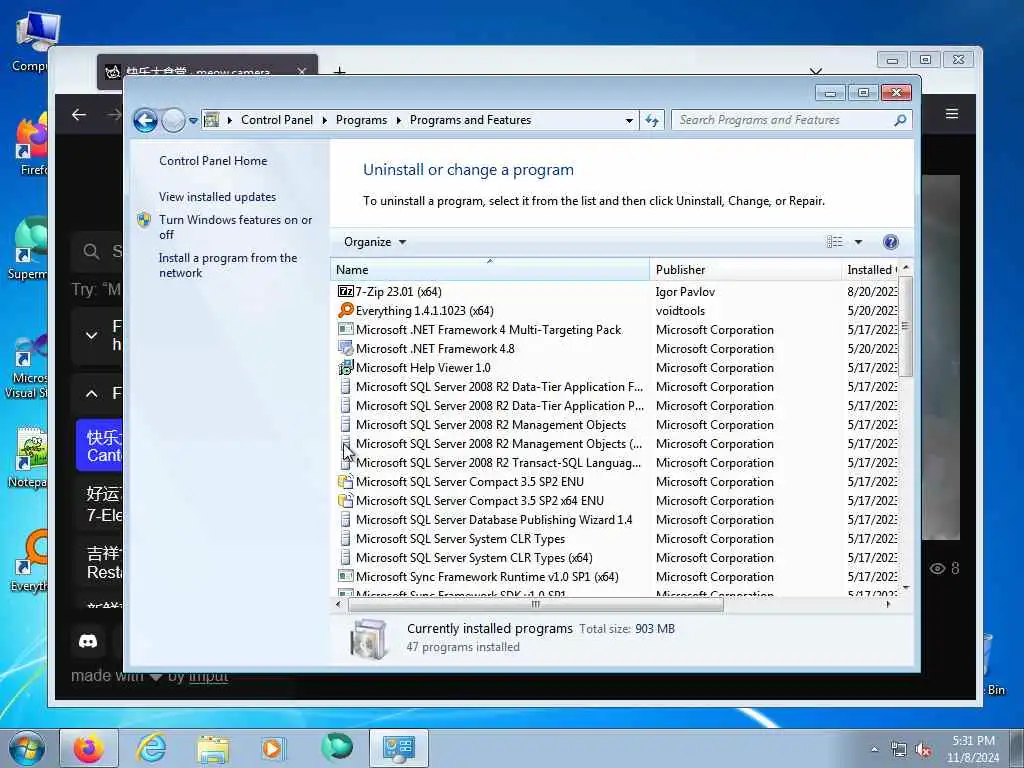Select Microsoft SQL Server System CLR Types (x64)
The height and width of the screenshot is (768, 1024).
(x=473, y=558)
